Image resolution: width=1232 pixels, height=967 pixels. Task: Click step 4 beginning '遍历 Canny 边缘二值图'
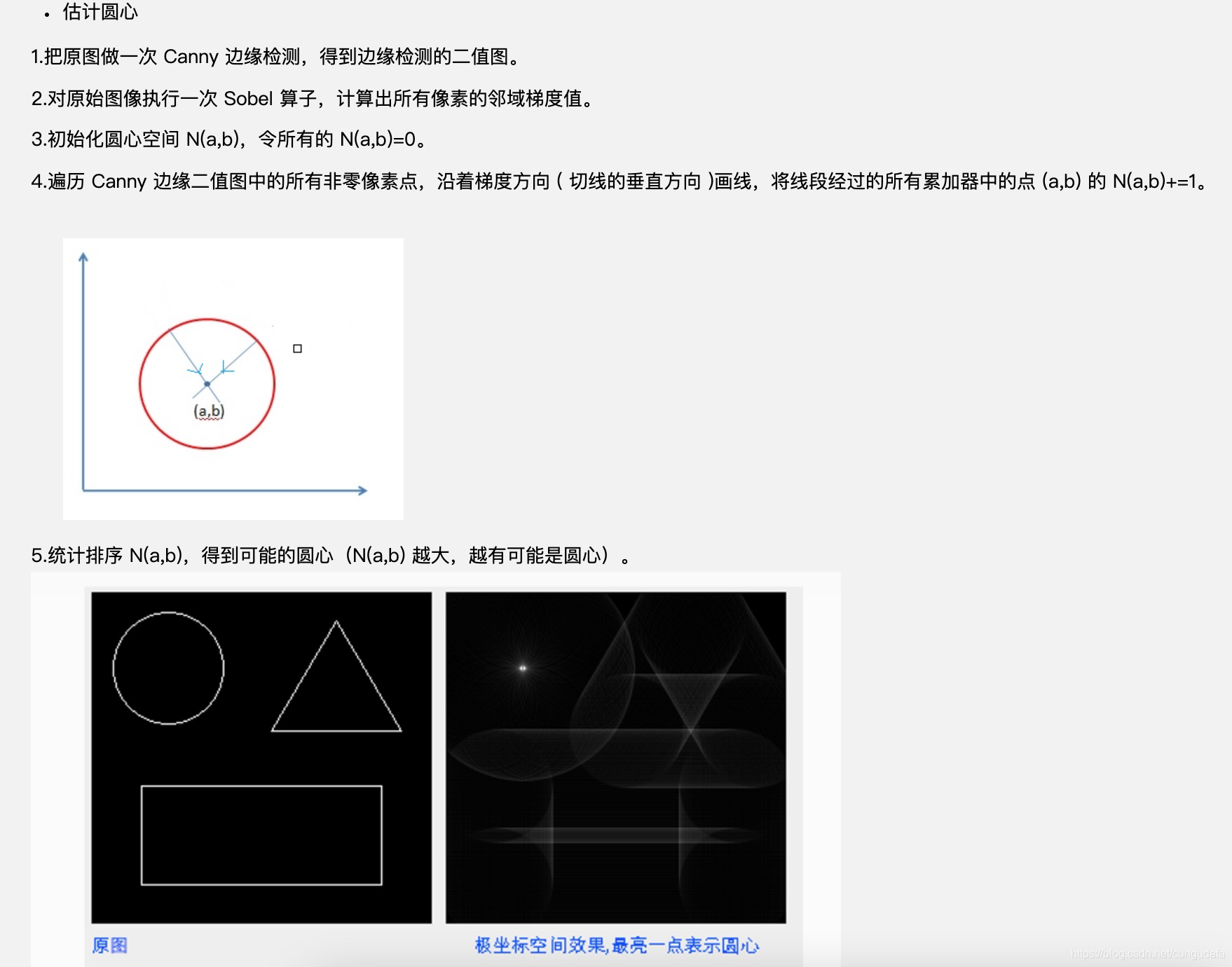tap(621, 181)
